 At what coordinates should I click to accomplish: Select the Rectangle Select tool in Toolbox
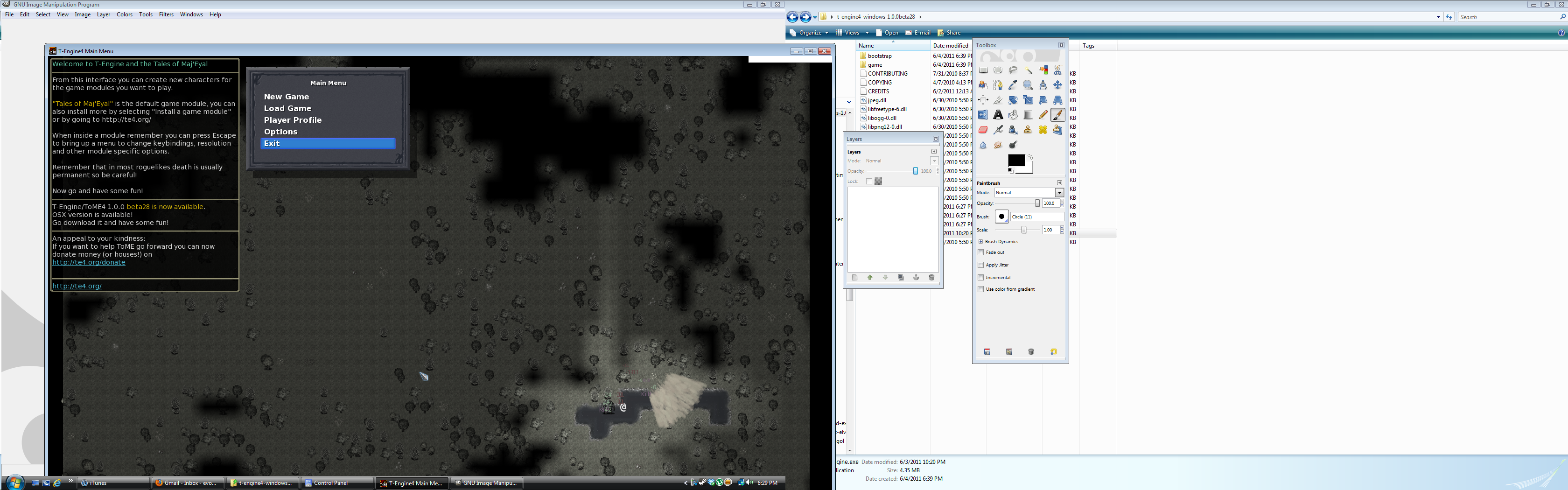click(x=983, y=70)
